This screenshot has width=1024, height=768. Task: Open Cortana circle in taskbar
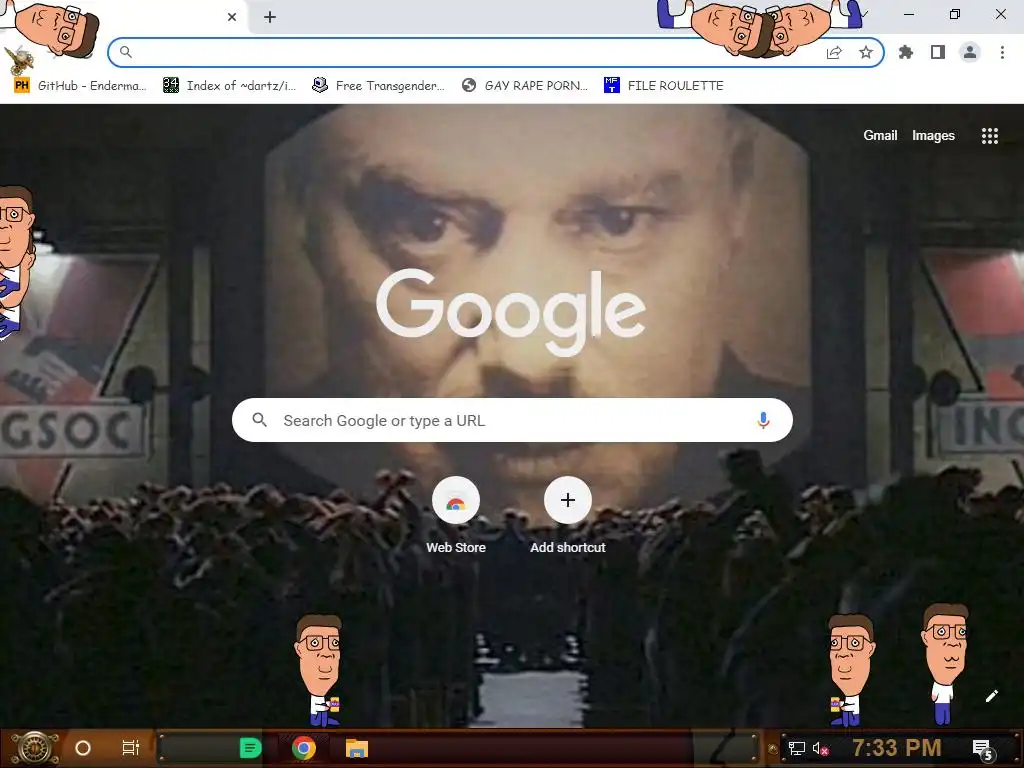[x=83, y=748]
